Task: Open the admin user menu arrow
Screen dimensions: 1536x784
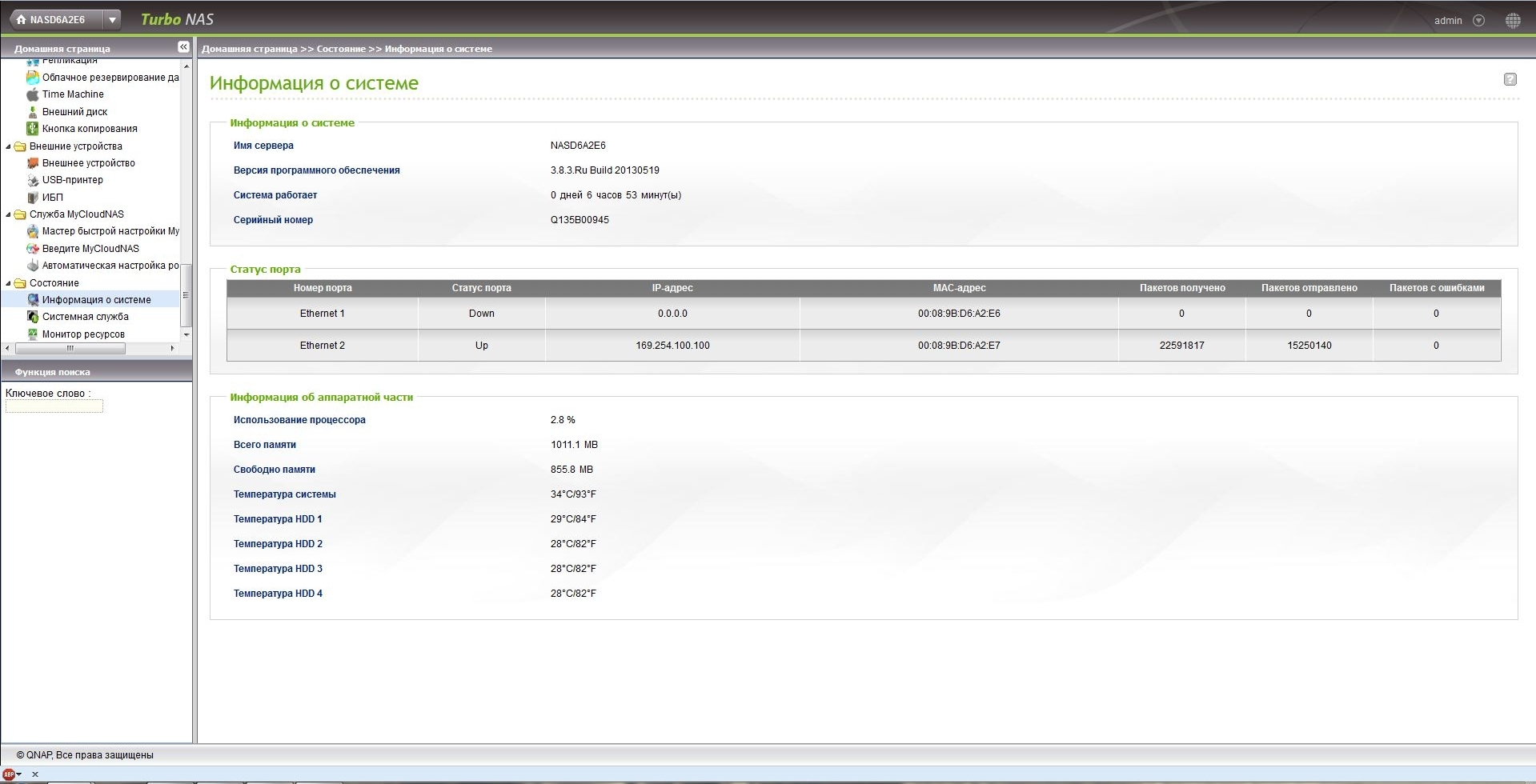Action: point(1479,21)
